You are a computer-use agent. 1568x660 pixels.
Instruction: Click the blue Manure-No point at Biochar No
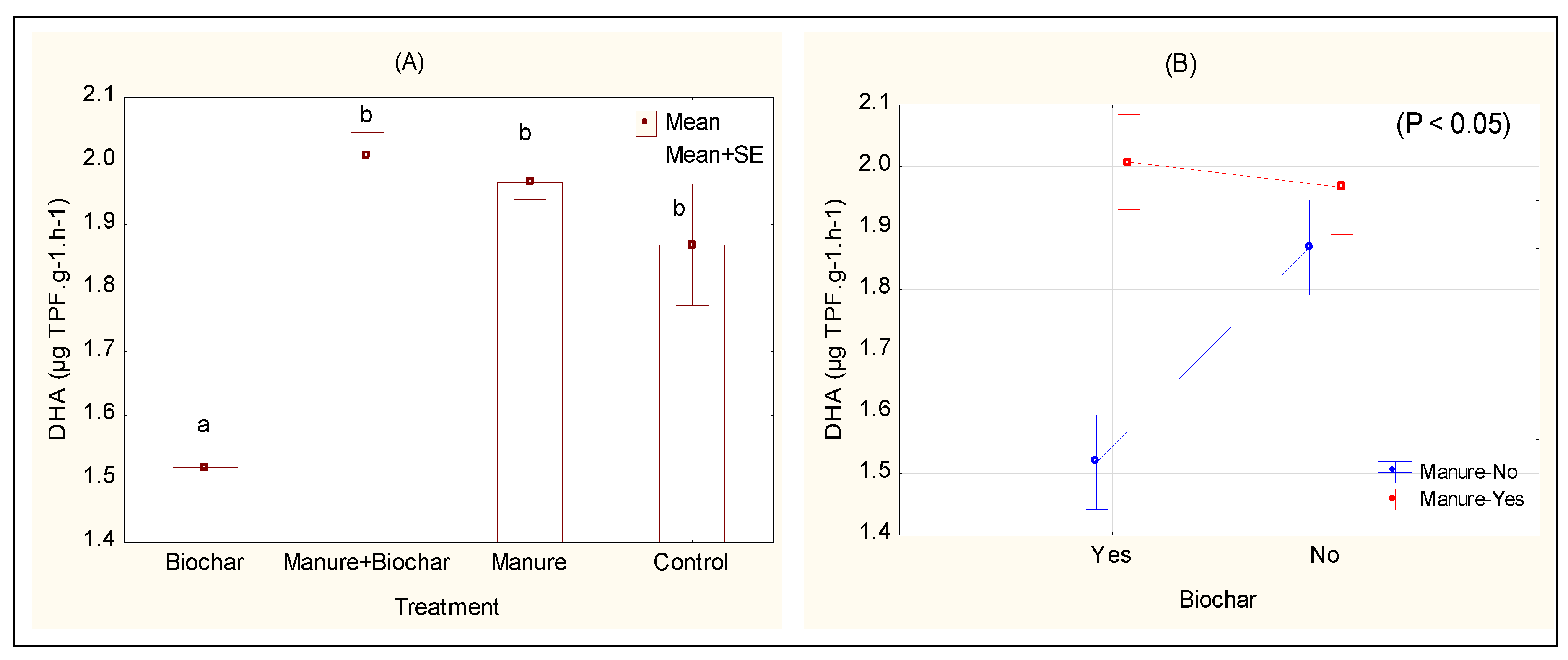(1309, 247)
